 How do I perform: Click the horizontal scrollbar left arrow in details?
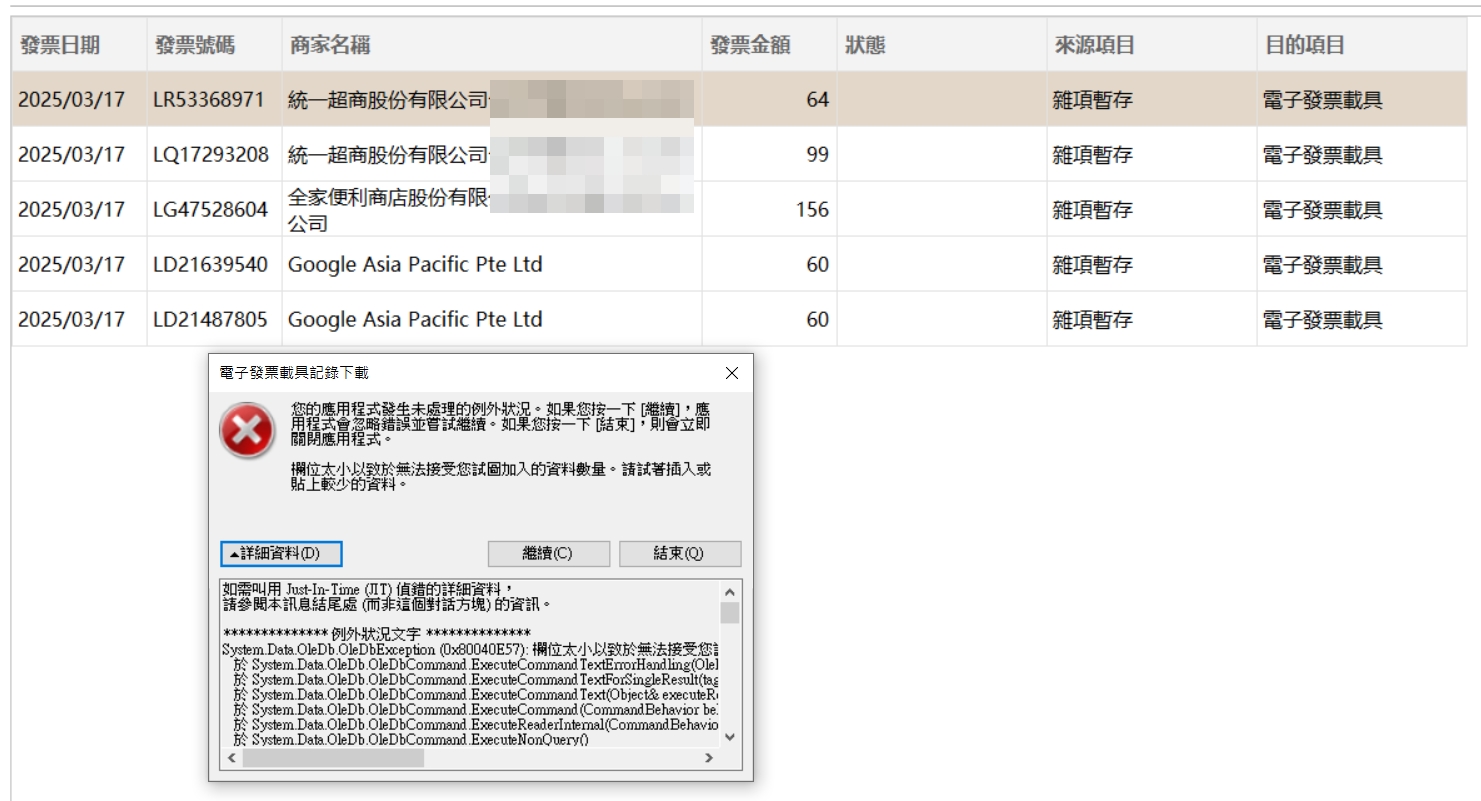click(x=231, y=758)
